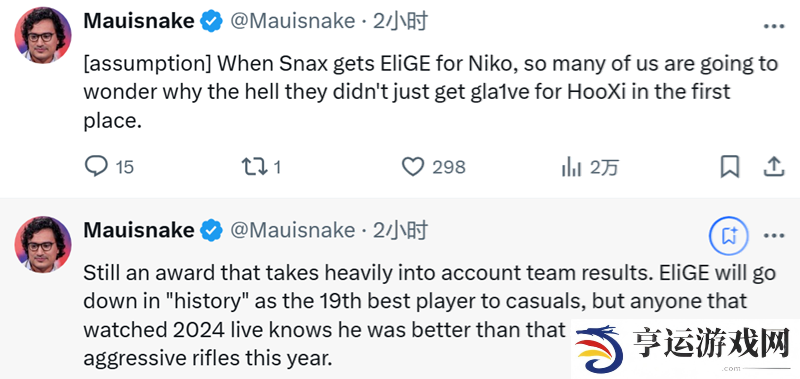Open Mauisnake display name on first tweet

point(139,21)
